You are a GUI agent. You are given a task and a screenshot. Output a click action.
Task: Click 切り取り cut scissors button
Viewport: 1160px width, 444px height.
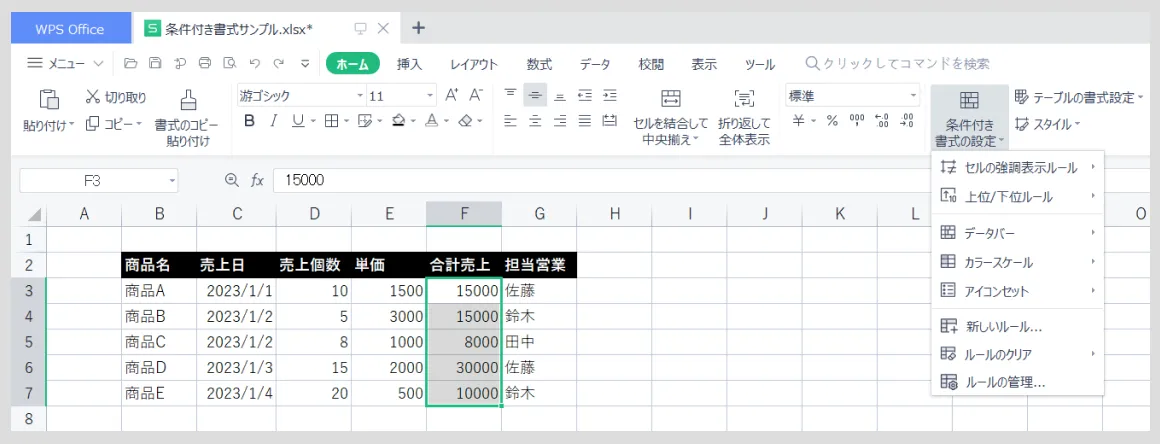pyautogui.click(x=116, y=97)
